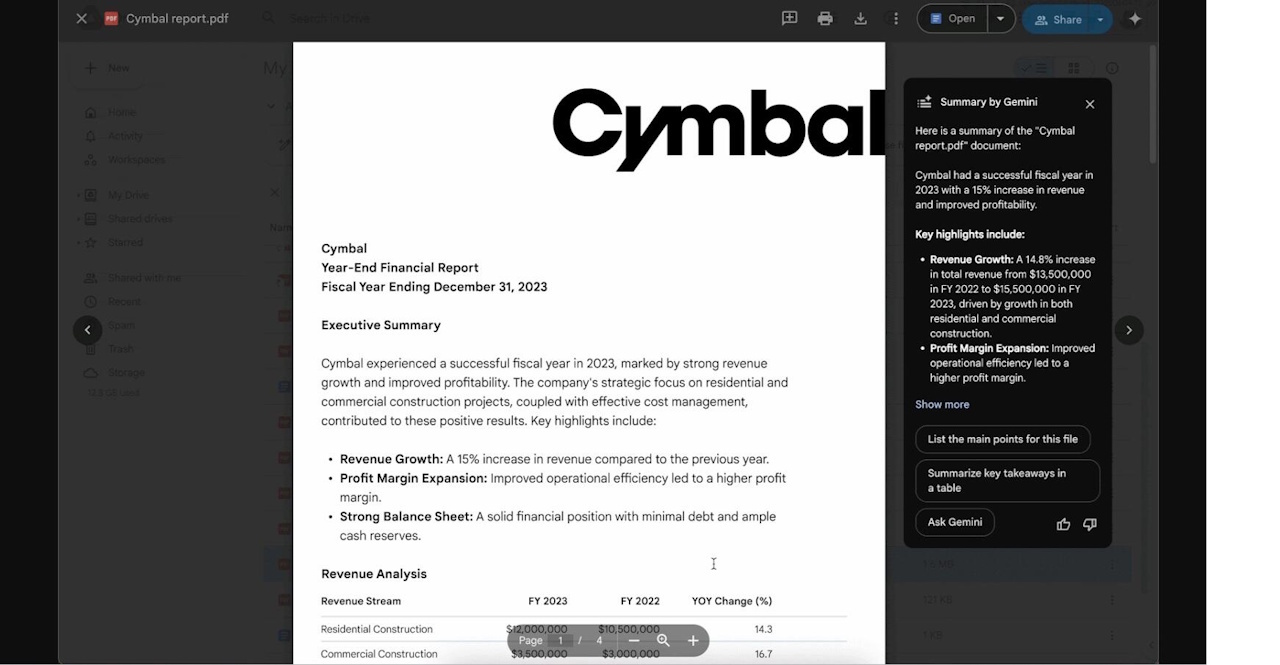Click the 14.3 YOY change value
The image size is (1280, 665).
coord(763,629)
